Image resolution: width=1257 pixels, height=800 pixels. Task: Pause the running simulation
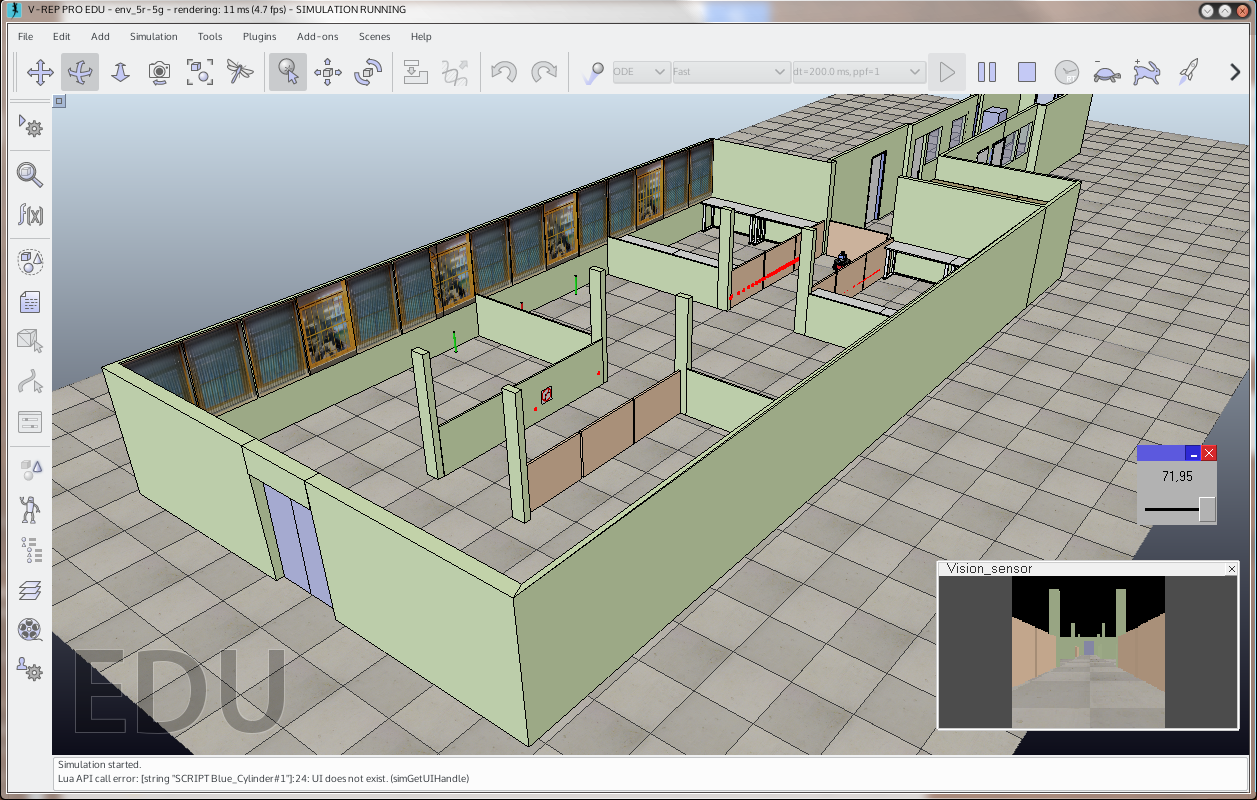click(987, 72)
